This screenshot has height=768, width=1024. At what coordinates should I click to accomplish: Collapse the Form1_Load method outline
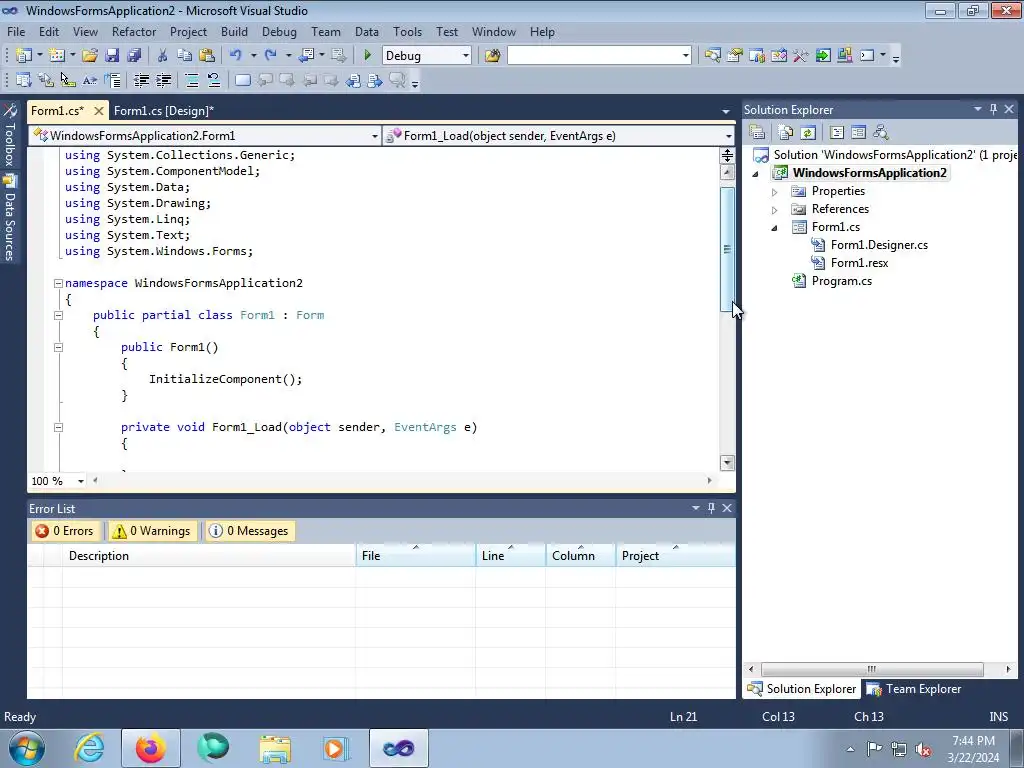(x=58, y=427)
